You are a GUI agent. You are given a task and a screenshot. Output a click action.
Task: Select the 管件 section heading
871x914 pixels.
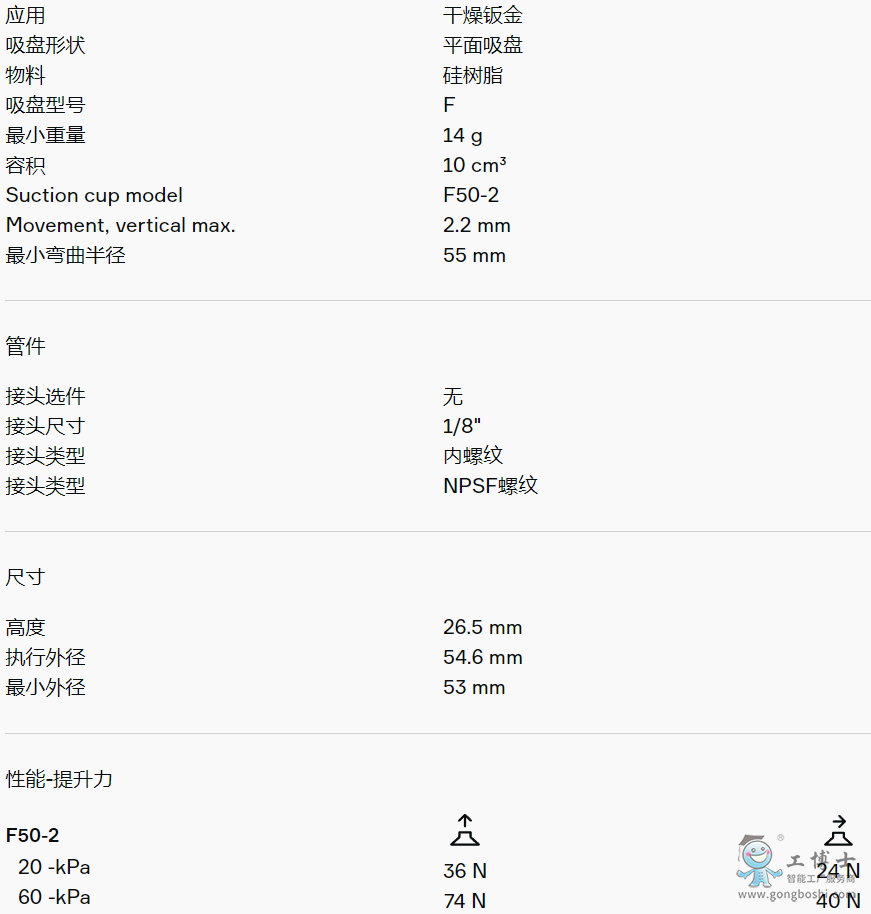pos(26,347)
